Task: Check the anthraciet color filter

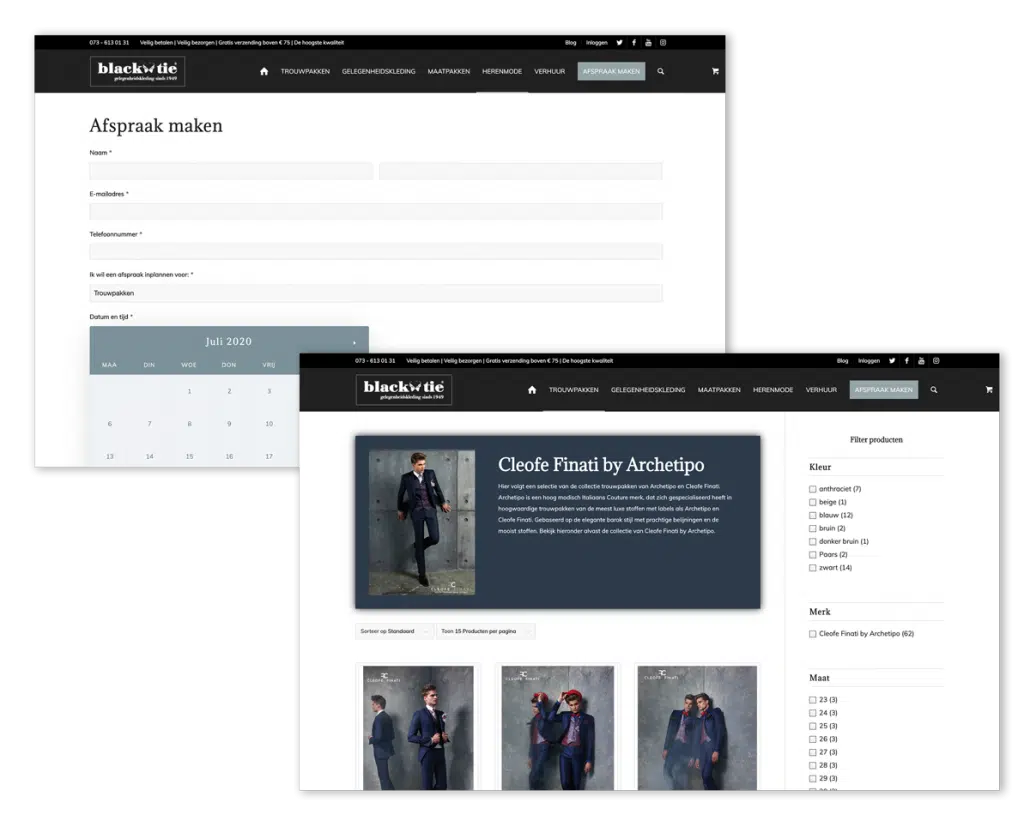Action: tap(813, 489)
